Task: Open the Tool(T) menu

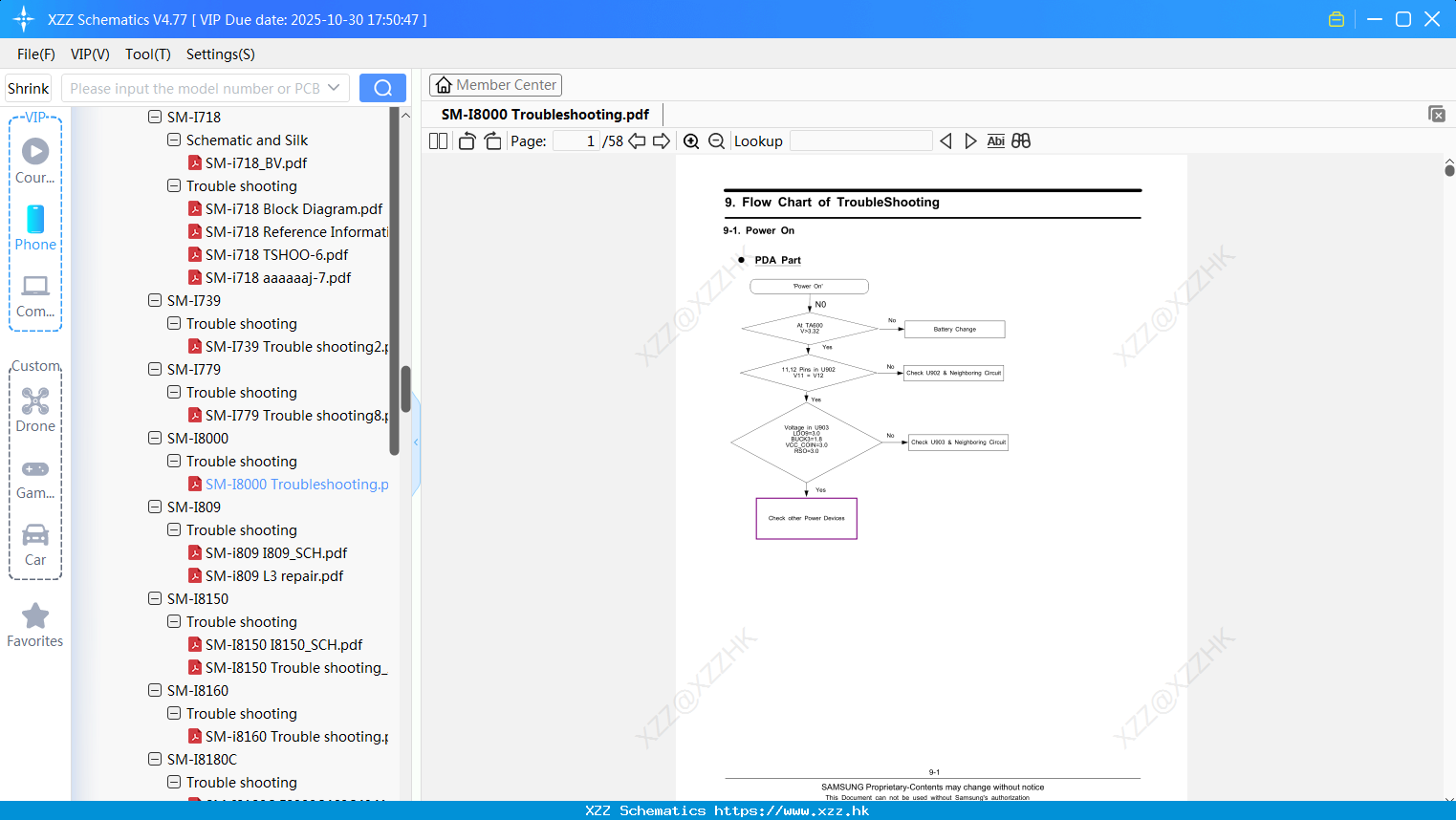Action: coord(148,54)
